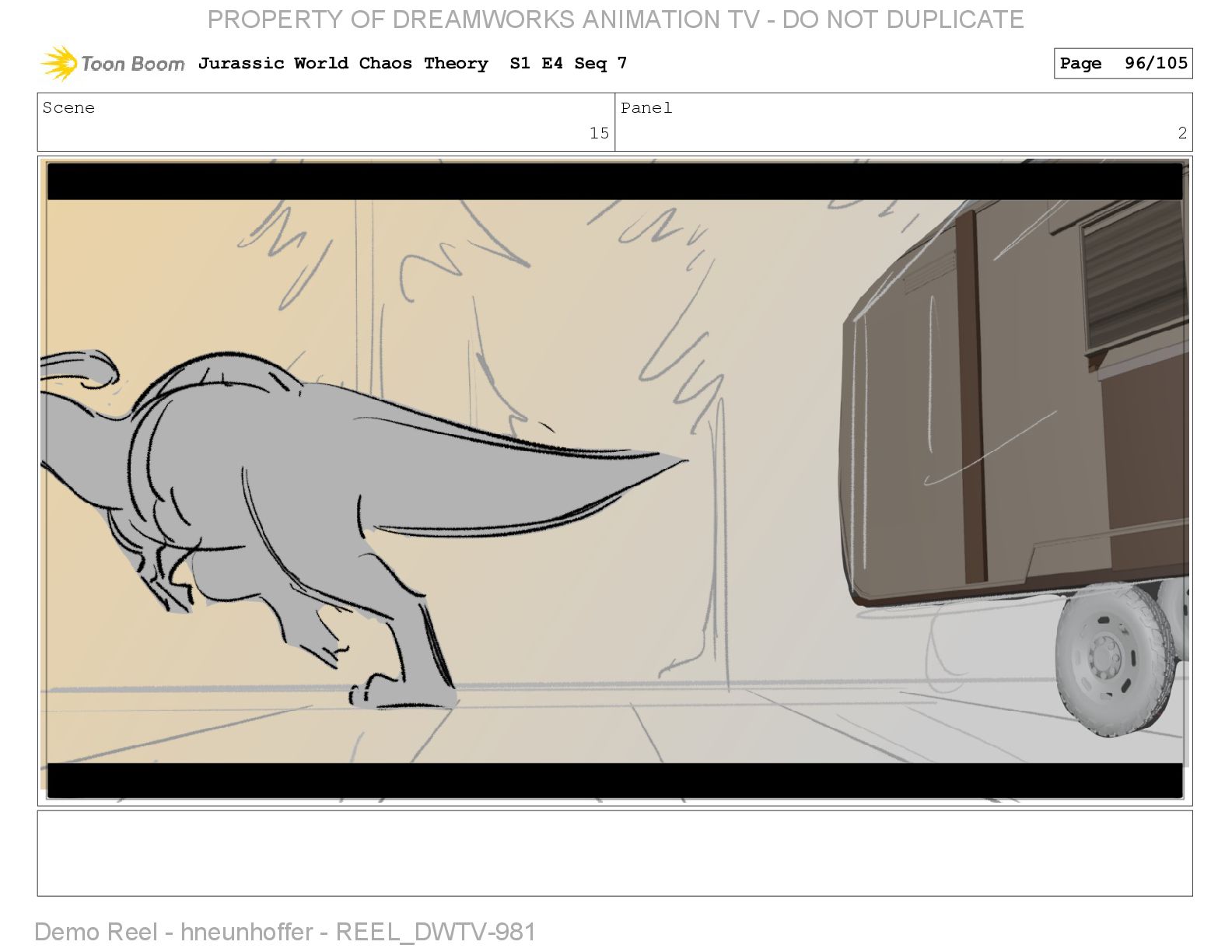Click the 'S1 E4 Seq 7' text
The image size is (1232, 952).
[x=568, y=64]
